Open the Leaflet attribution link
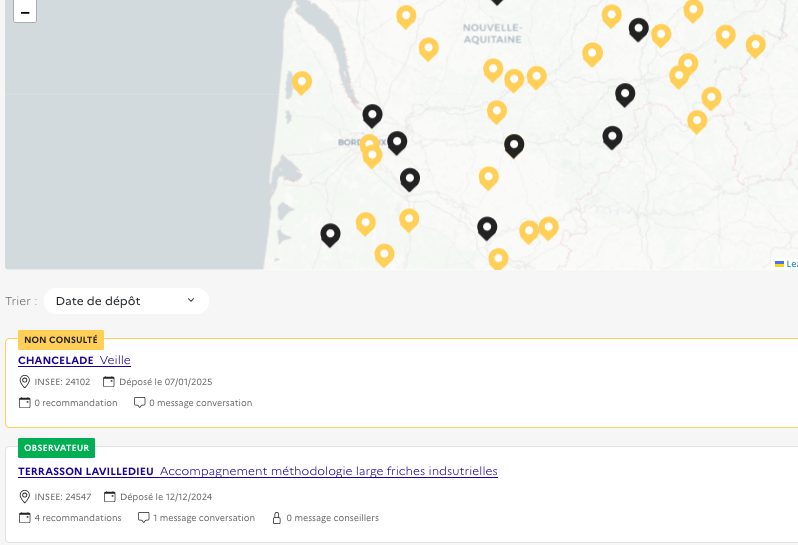The height and width of the screenshot is (545, 798). [x=791, y=264]
